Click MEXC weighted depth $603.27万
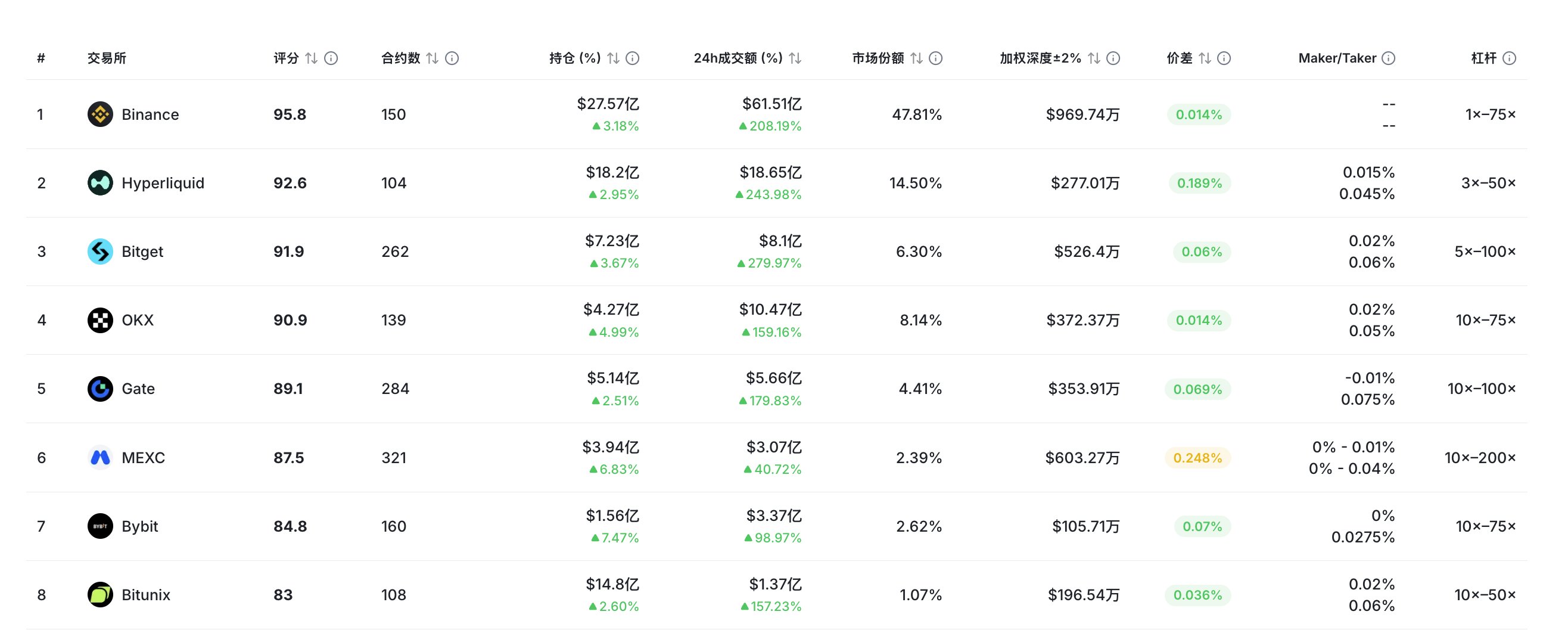Image resolution: width=1568 pixels, height=633 pixels. pos(1082,458)
